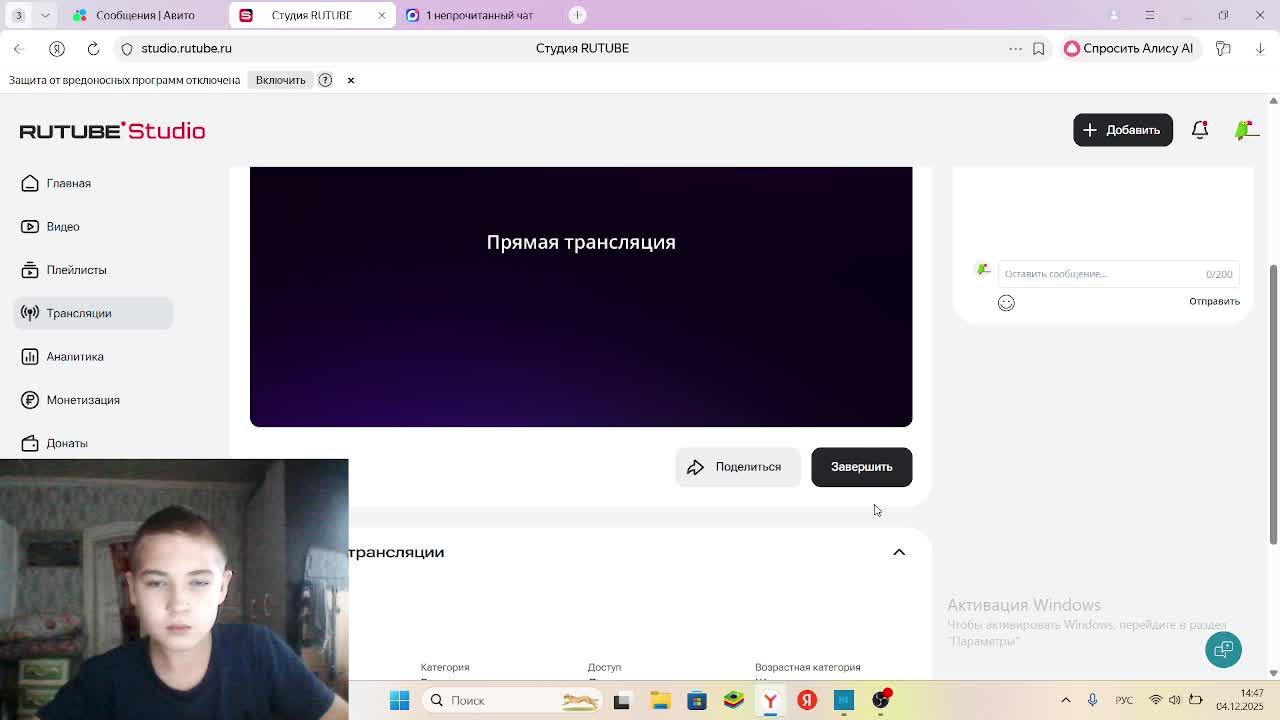Click Завершить to end the stream
1280x720 pixels.
861,467
